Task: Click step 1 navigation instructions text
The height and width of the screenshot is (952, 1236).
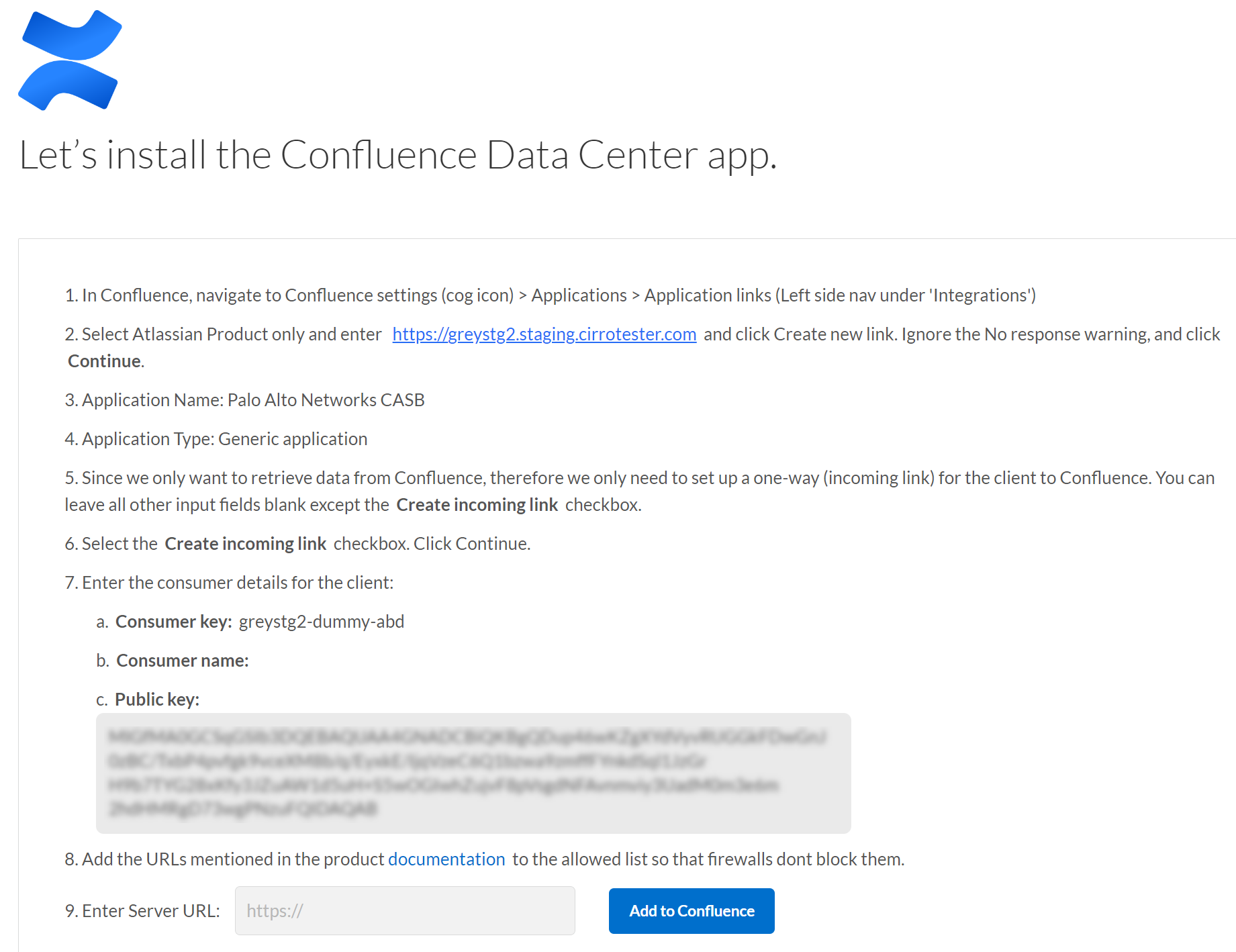Action: click(x=550, y=295)
